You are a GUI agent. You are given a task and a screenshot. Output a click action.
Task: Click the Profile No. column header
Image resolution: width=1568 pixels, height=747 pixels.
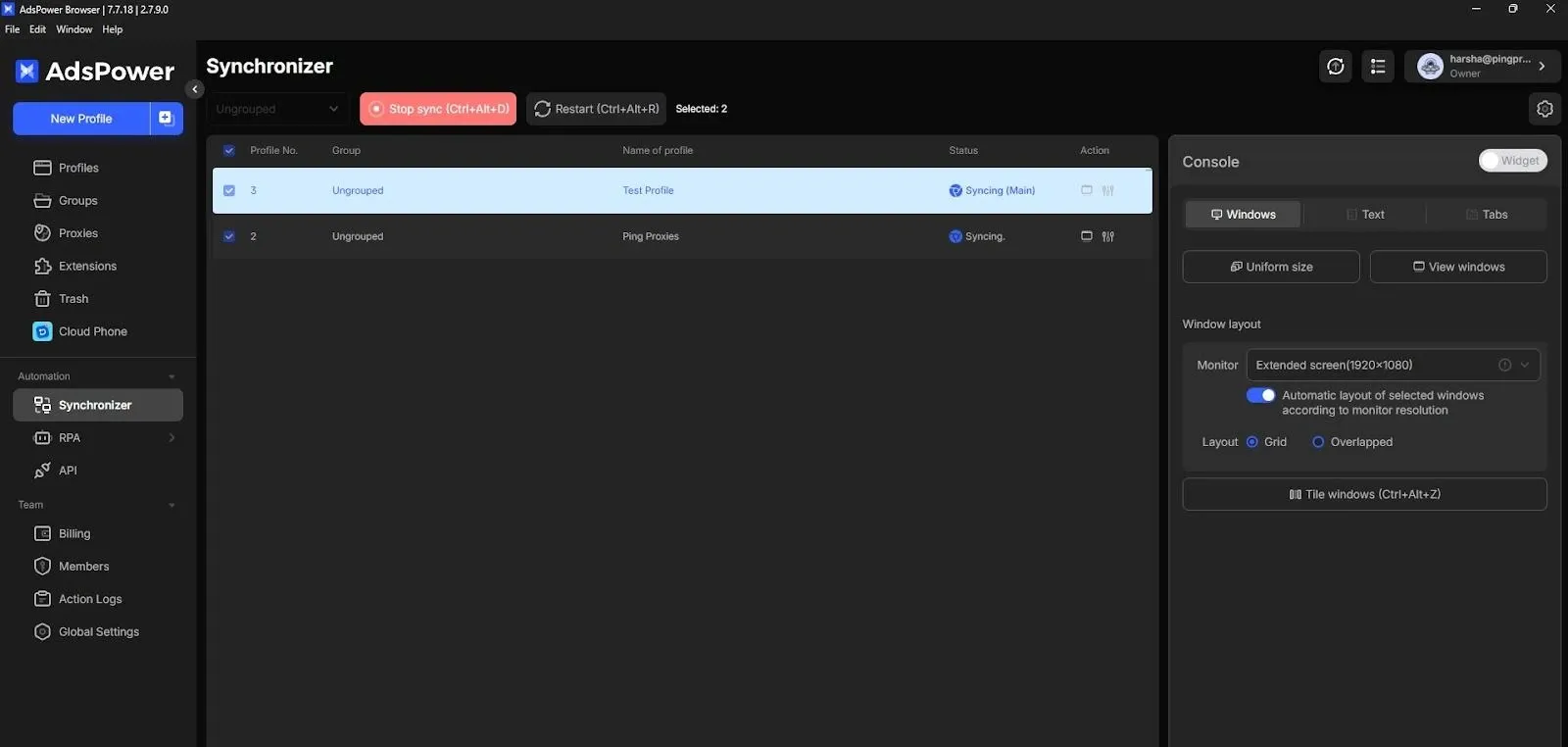tap(273, 151)
